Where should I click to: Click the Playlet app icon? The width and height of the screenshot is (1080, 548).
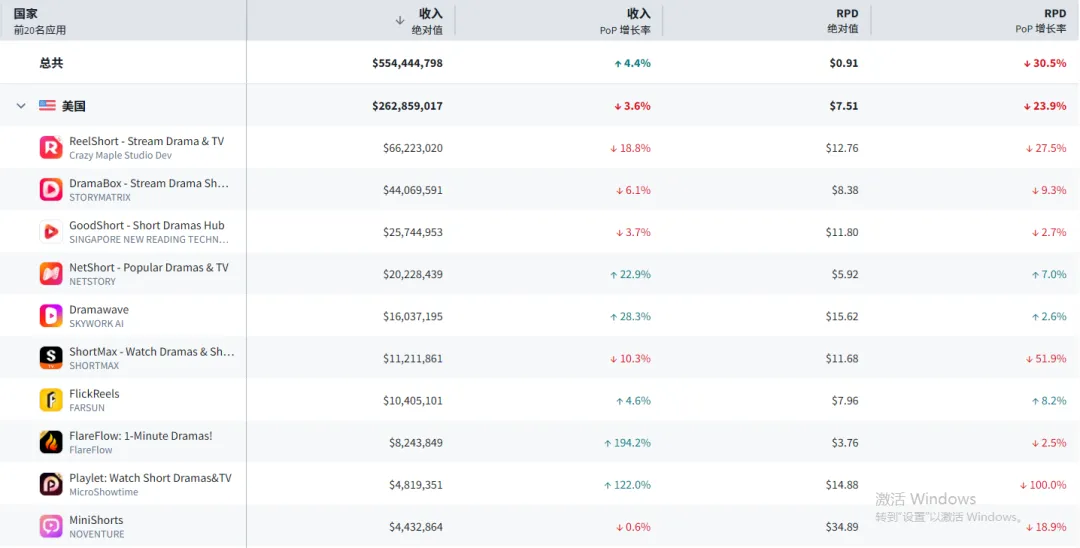click(x=51, y=484)
